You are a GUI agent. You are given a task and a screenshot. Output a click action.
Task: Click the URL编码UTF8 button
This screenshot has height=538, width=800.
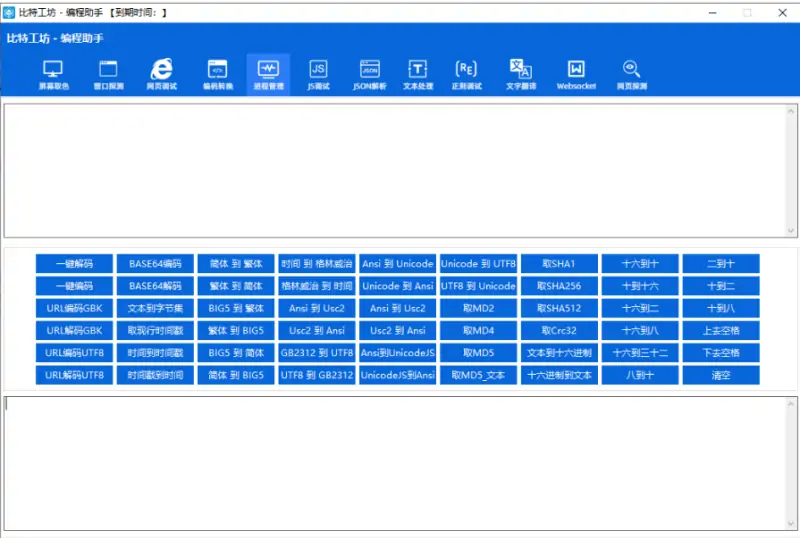click(x=74, y=353)
